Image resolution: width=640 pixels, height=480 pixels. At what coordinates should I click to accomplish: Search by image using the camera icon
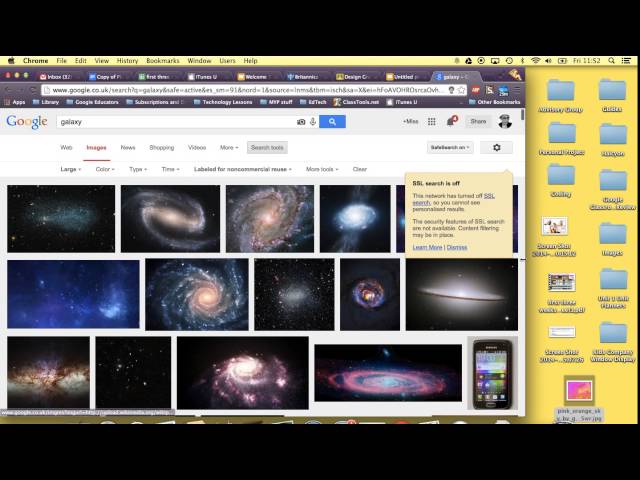pyautogui.click(x=301, y=122)
